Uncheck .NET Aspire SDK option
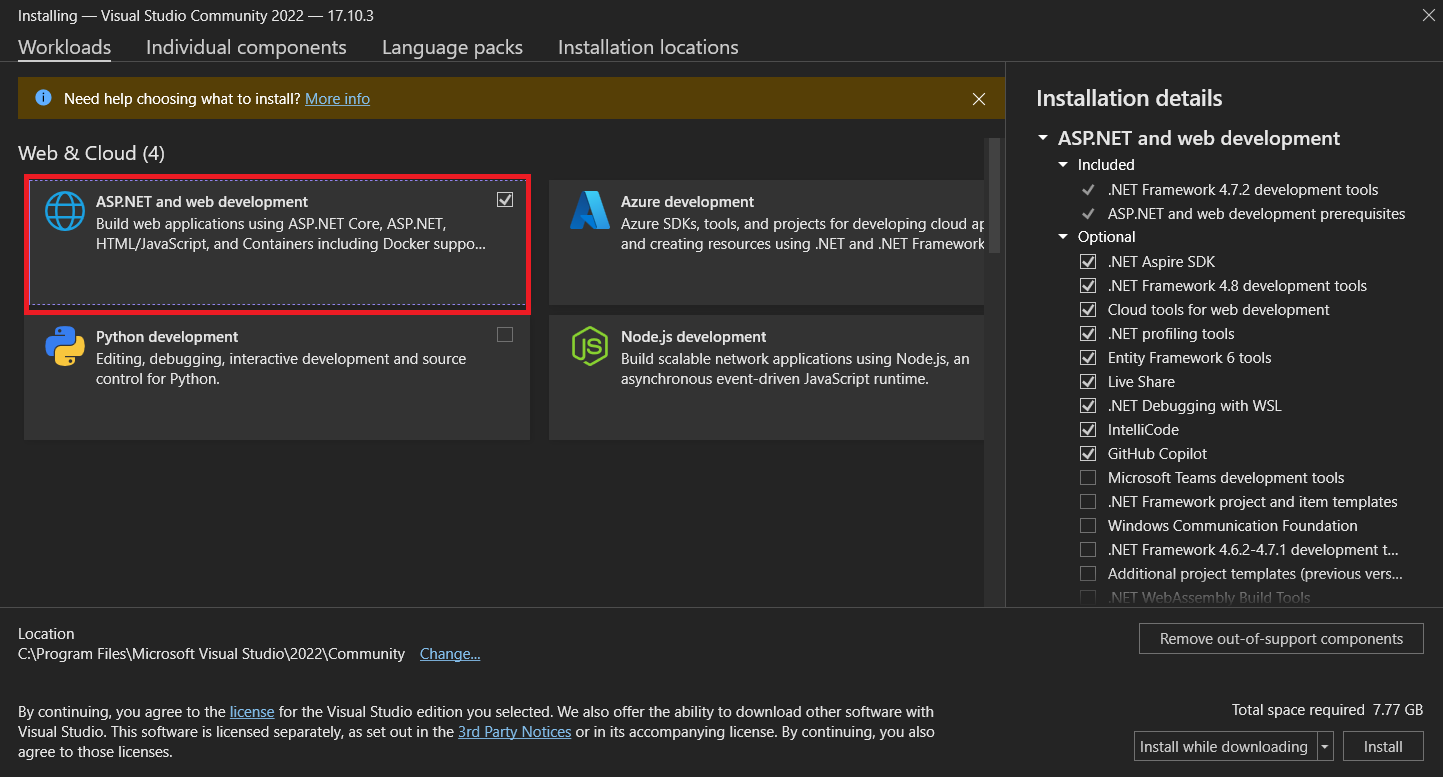This screenshot has width=1443, height=777. click(1088, 262)
